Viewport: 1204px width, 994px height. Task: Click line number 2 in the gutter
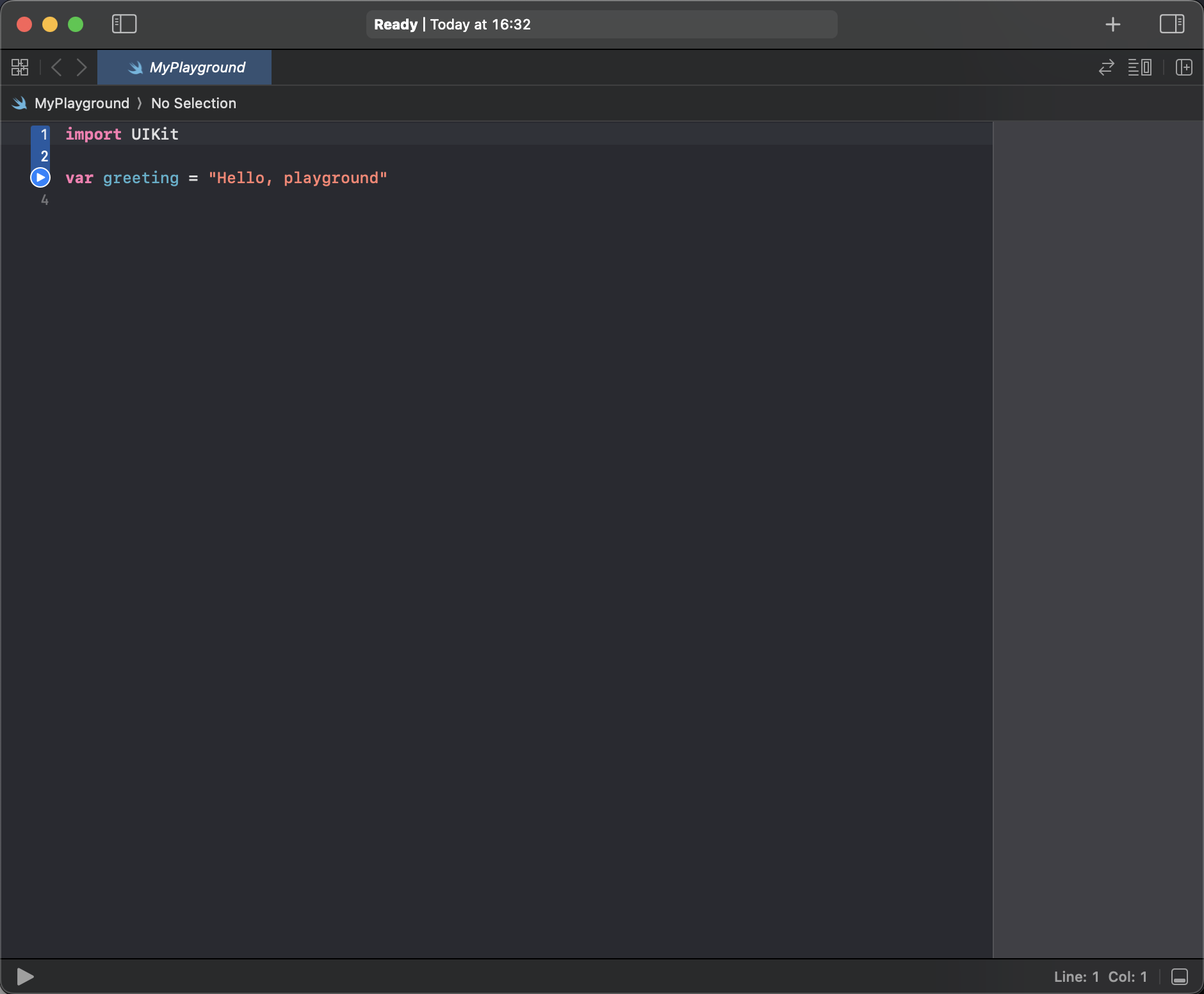(x=44, y=156)
